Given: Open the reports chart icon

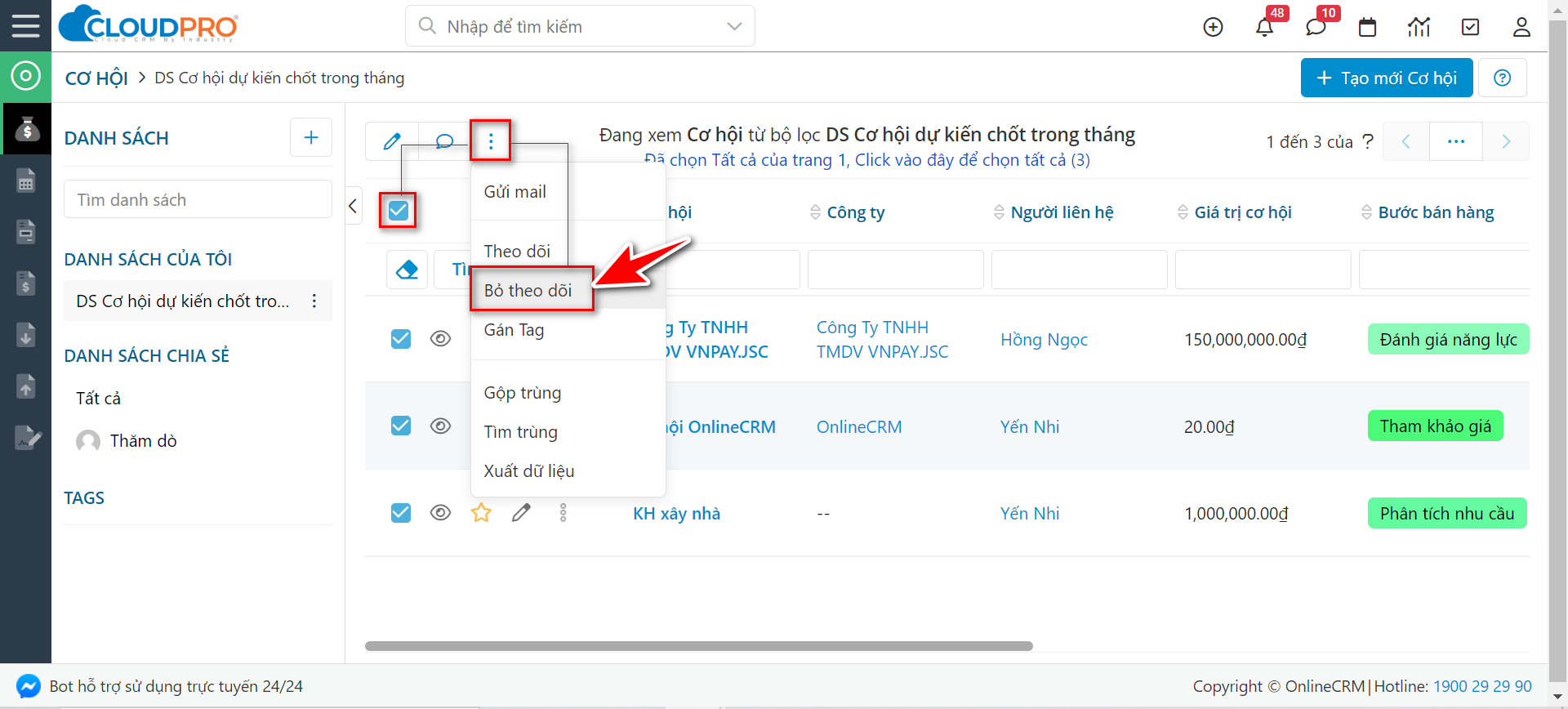Looking at the screenshot, I should pyautogui.click(x=1419, y=27).
